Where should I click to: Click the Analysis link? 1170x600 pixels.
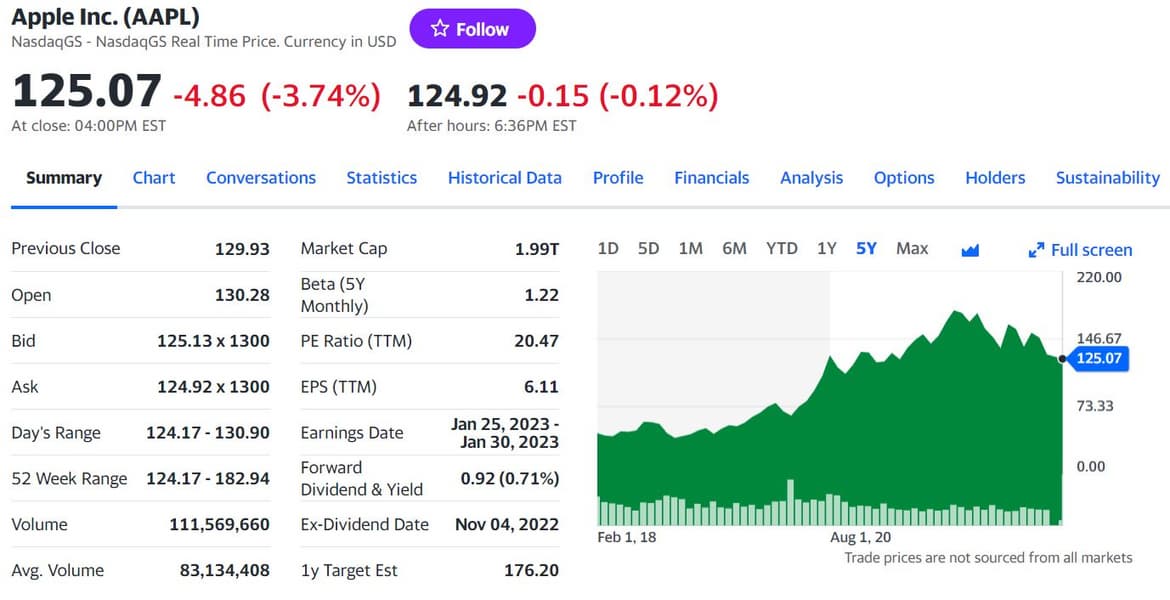(812, 178)
